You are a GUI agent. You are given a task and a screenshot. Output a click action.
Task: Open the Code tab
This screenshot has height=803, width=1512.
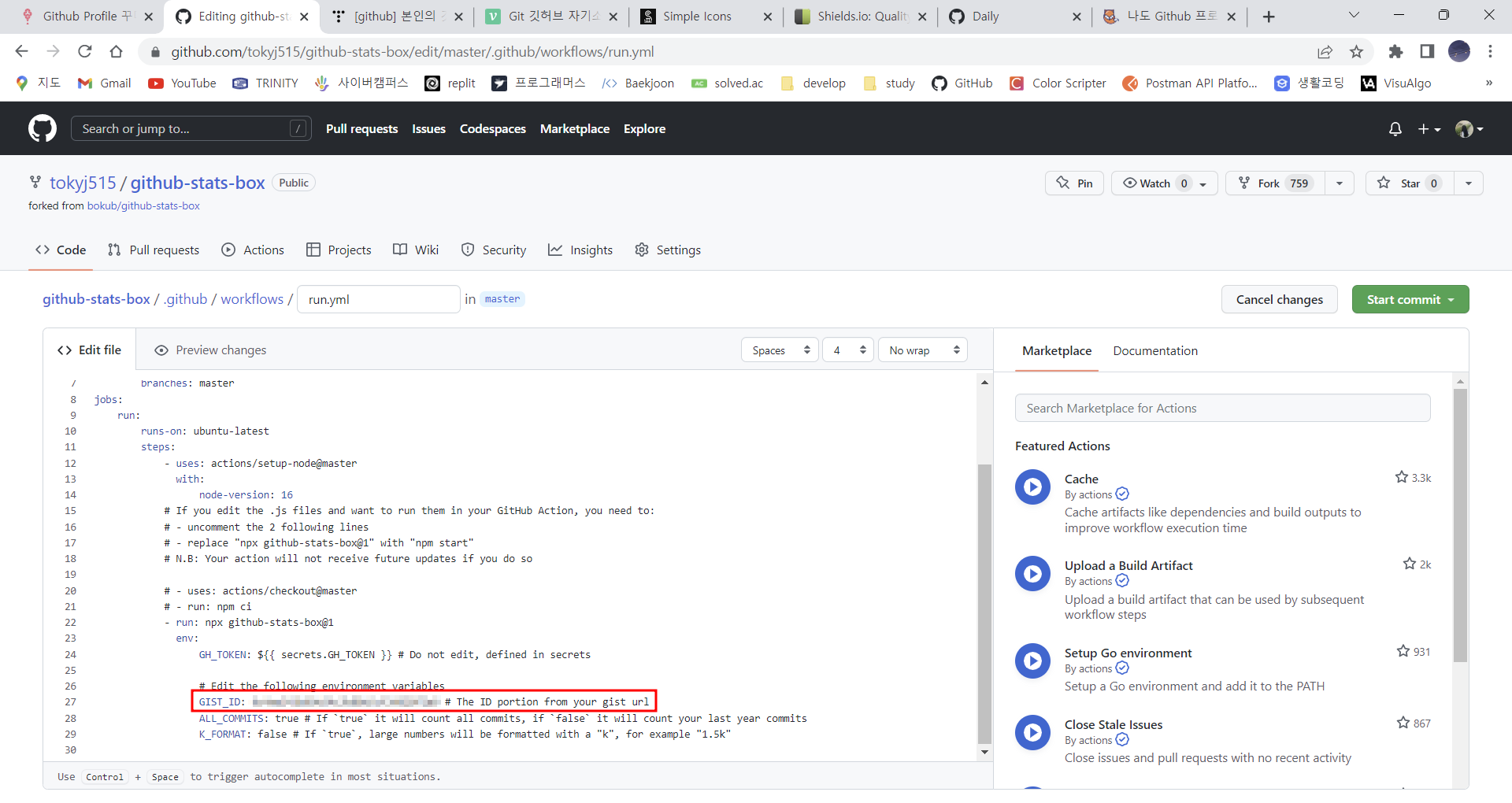[61, 250]
